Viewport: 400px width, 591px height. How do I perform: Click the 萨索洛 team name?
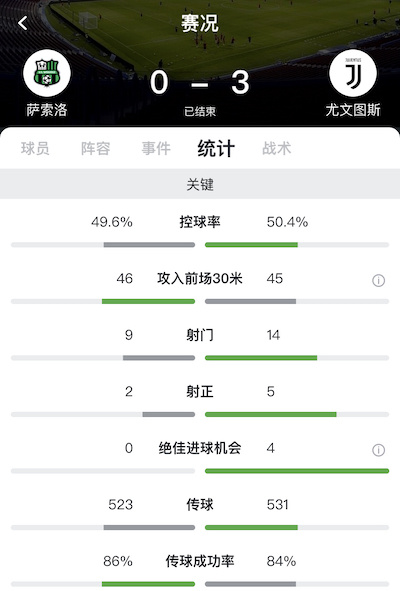point(47,110)
